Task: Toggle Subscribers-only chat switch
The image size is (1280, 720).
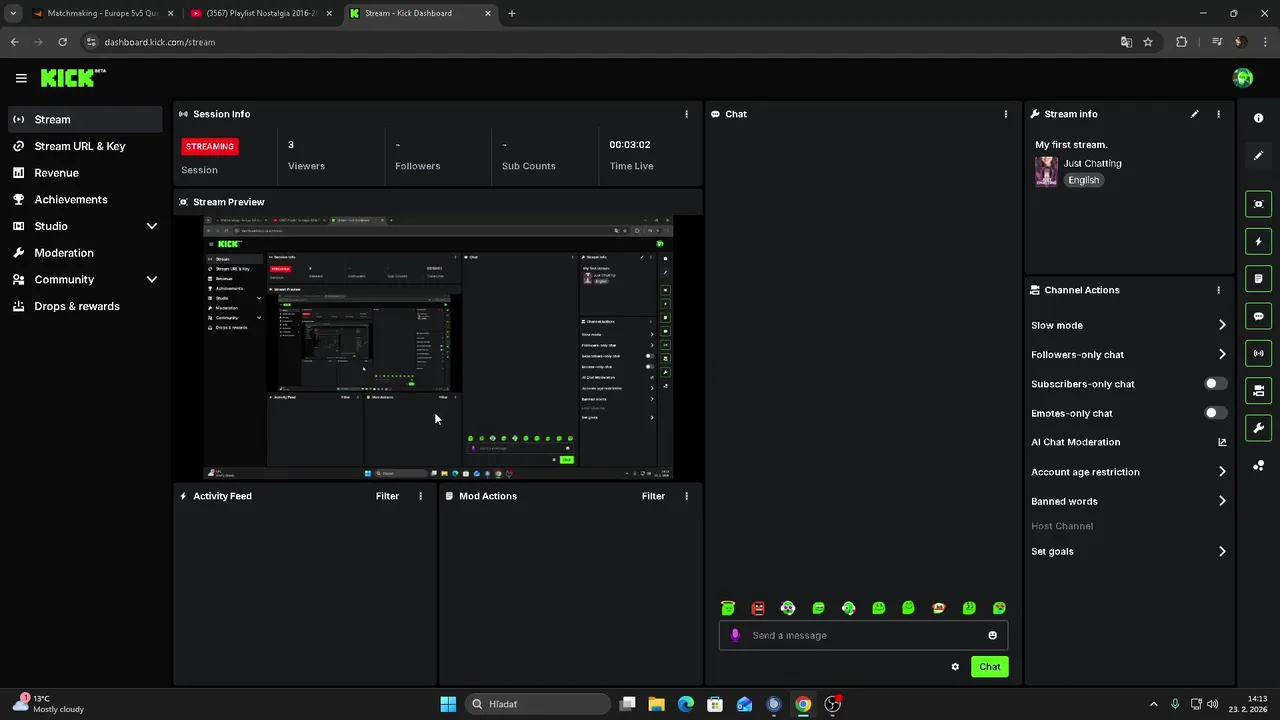Action: [1215, 384]
